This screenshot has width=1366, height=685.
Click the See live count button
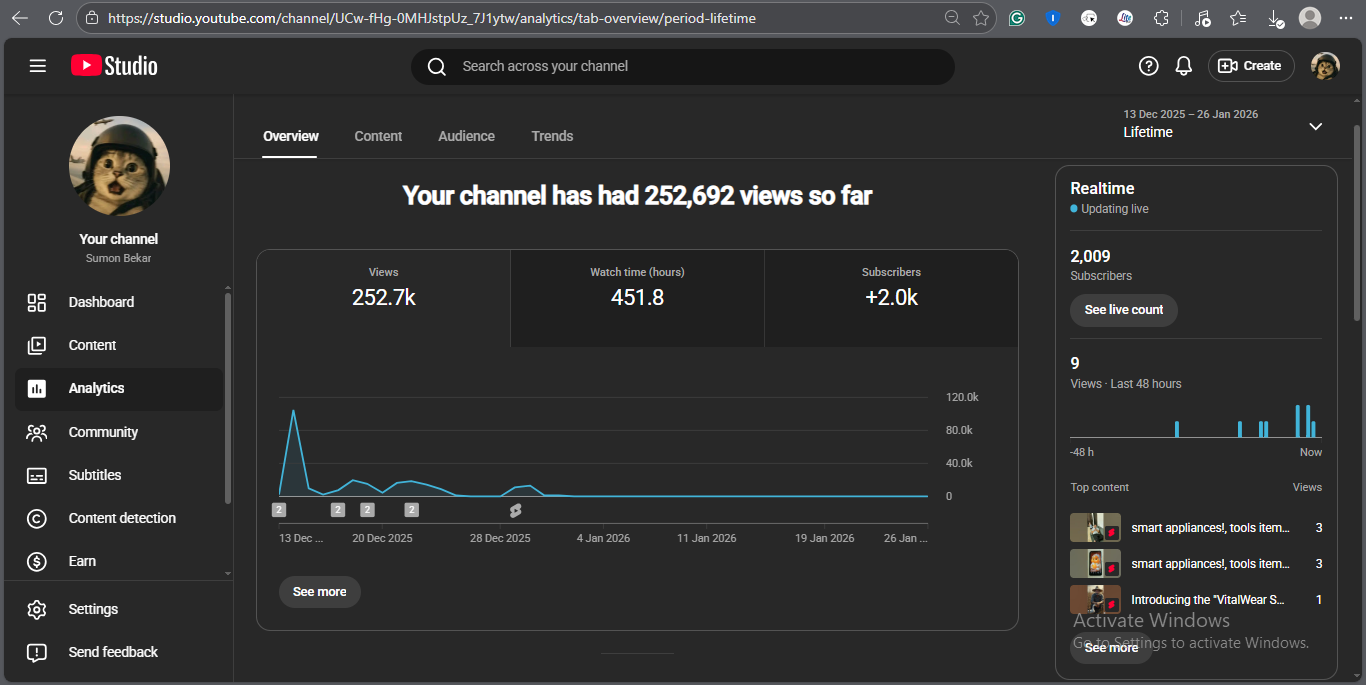(1123, 310)
